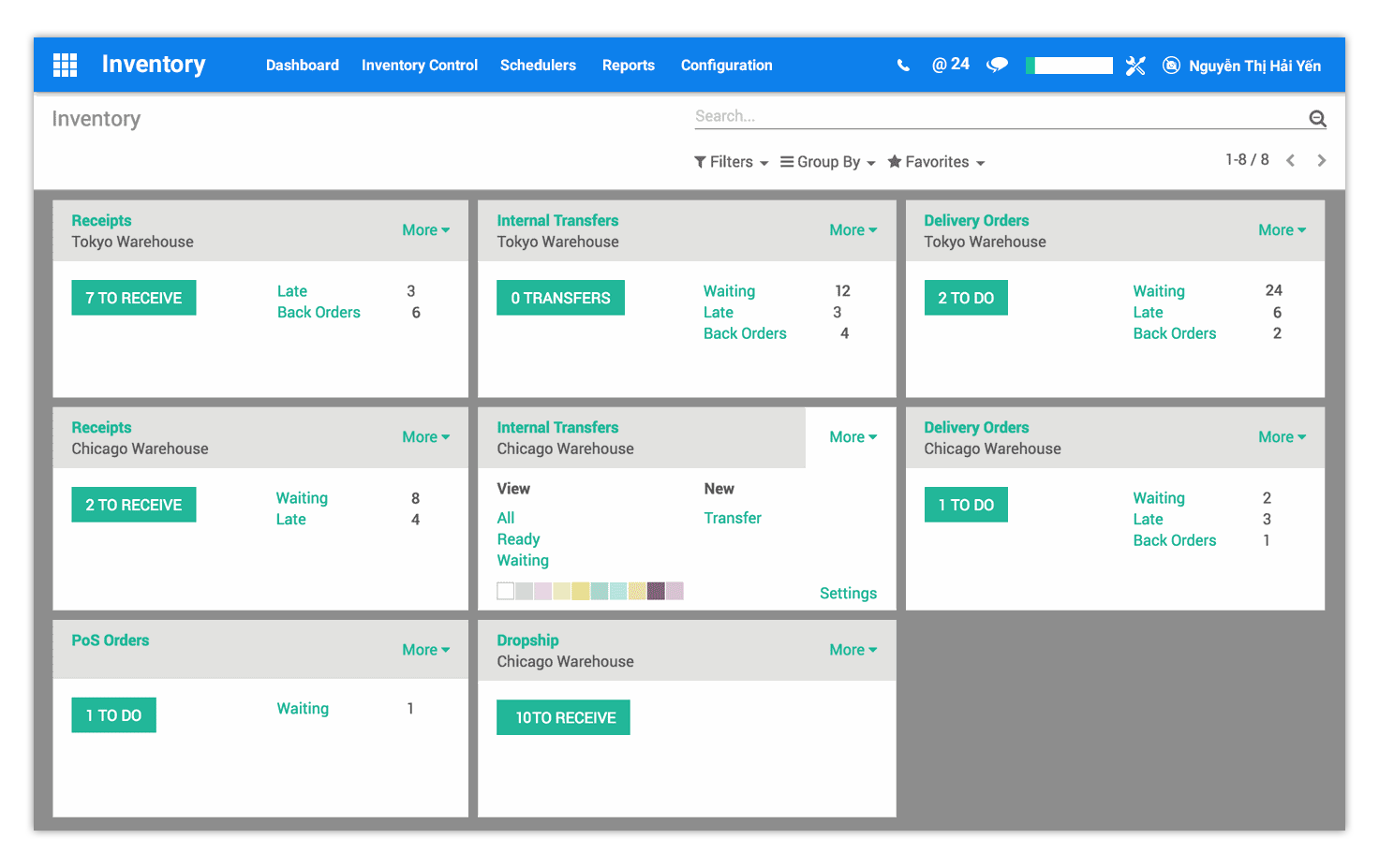The height and width of the screenshot is (868, 1379).
Task: Switch to the Inventory Control menu
Action: (x=419, y=65)
